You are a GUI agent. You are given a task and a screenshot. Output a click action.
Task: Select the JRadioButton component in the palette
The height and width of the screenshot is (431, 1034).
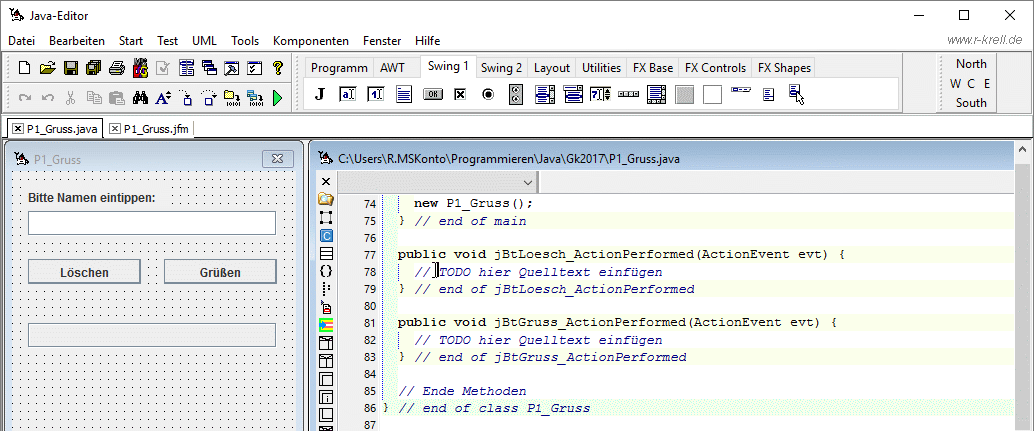pos(488,95)
